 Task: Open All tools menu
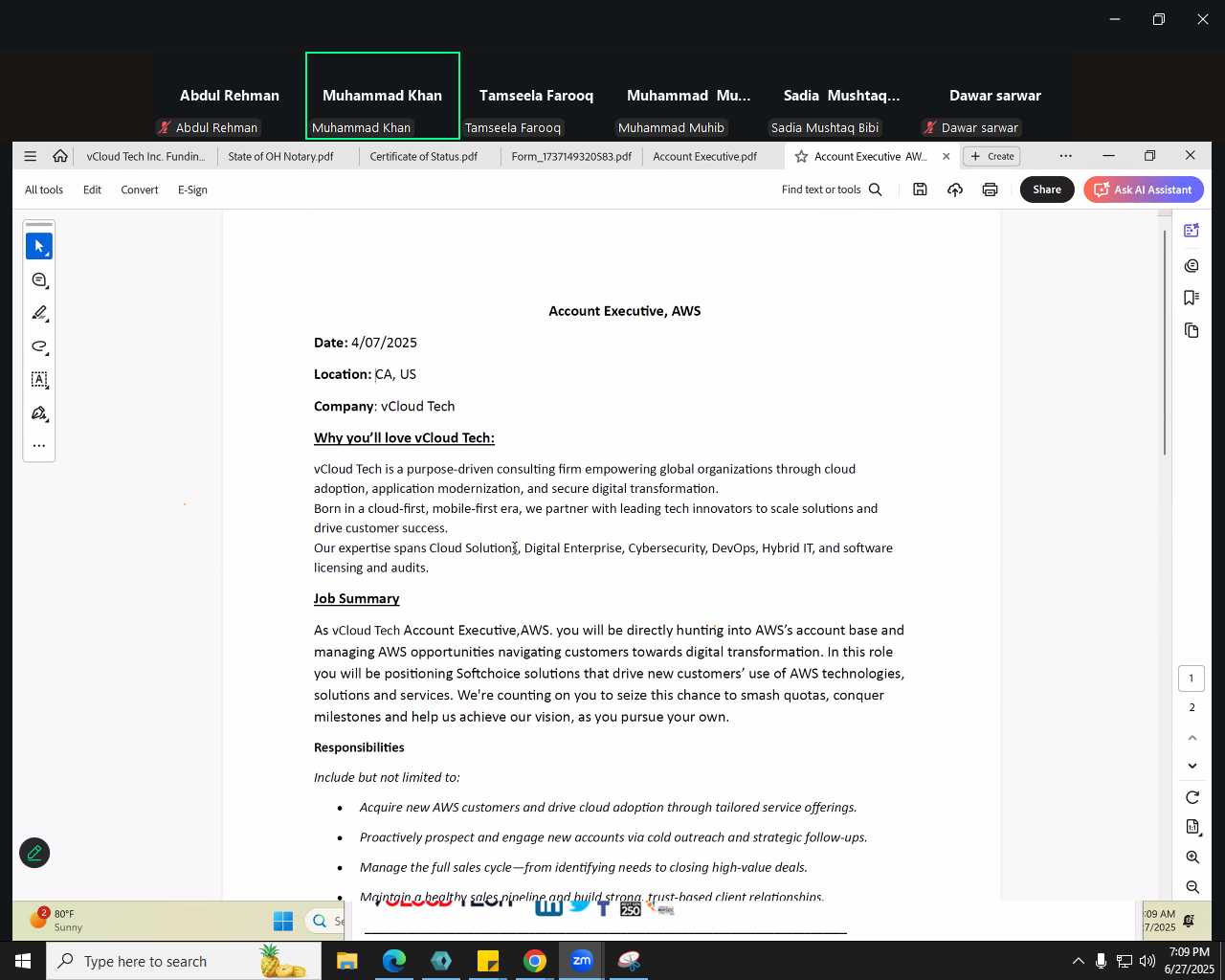(44, 189)
